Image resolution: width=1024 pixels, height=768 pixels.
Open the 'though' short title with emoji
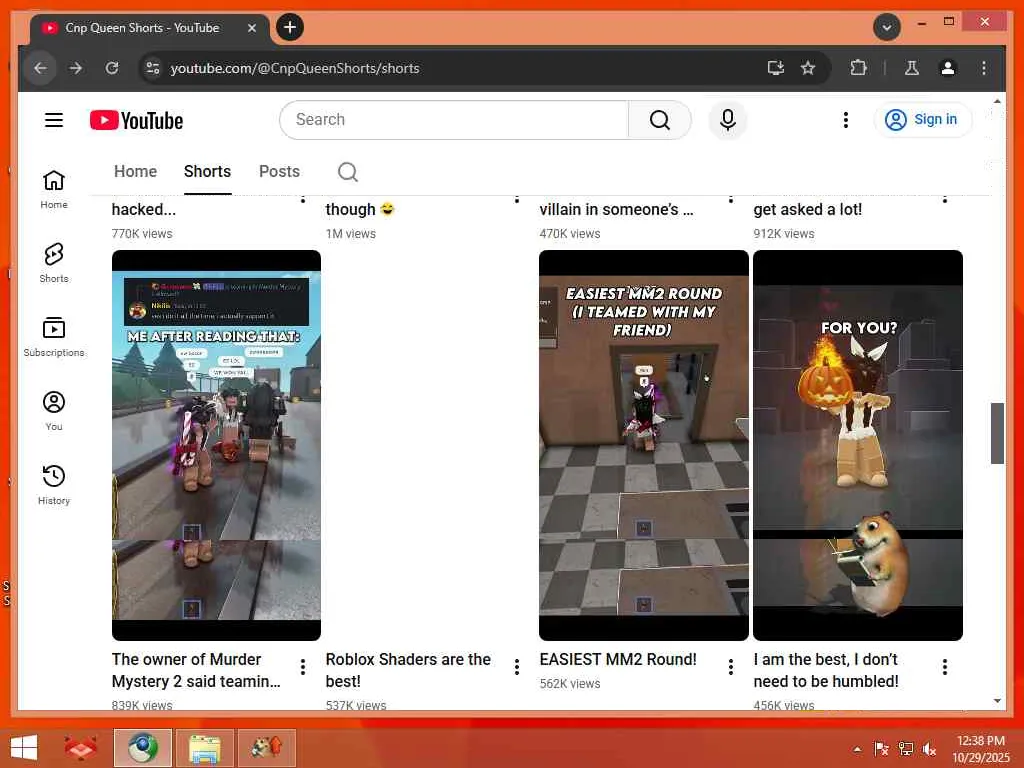pyautogui.click(x=360, y=209)
